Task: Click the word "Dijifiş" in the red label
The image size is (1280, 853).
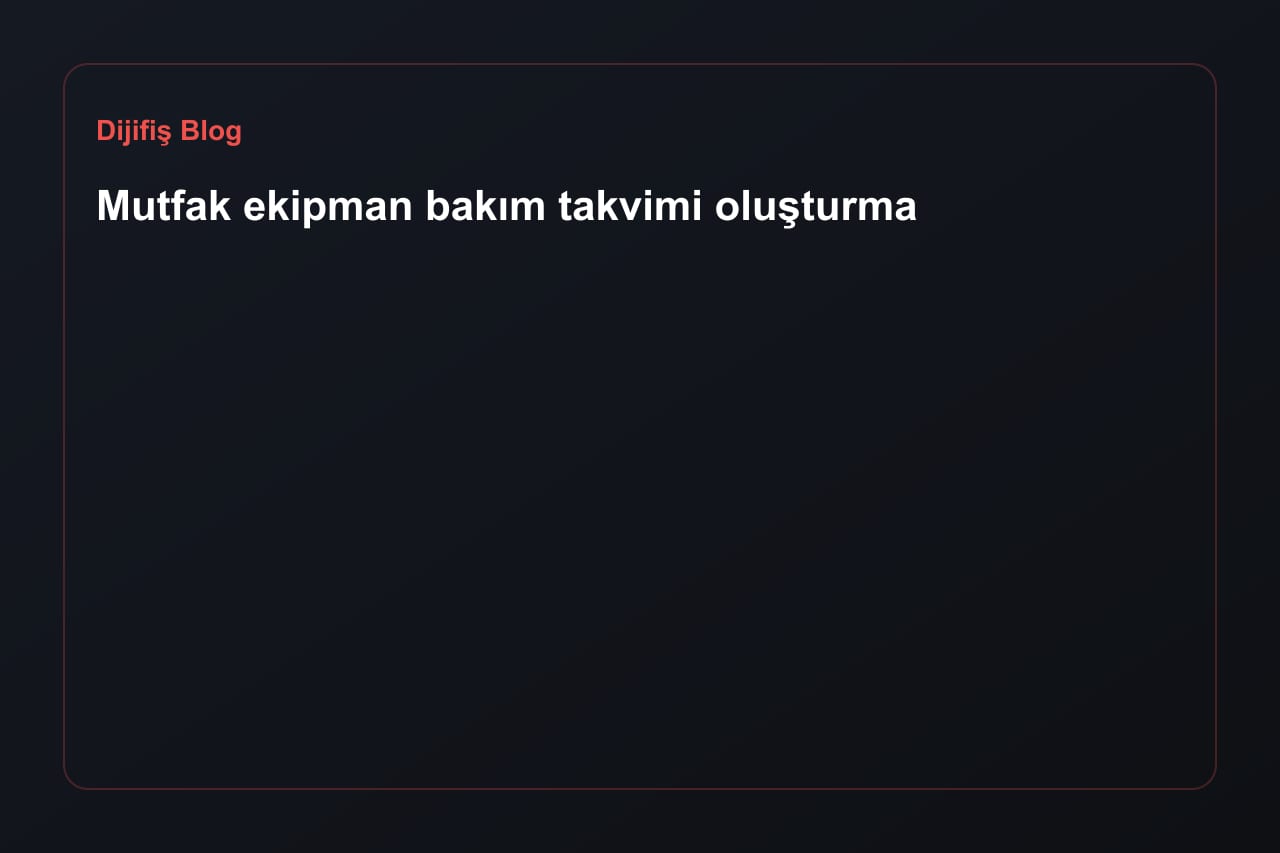Action: tap(134, 132)
